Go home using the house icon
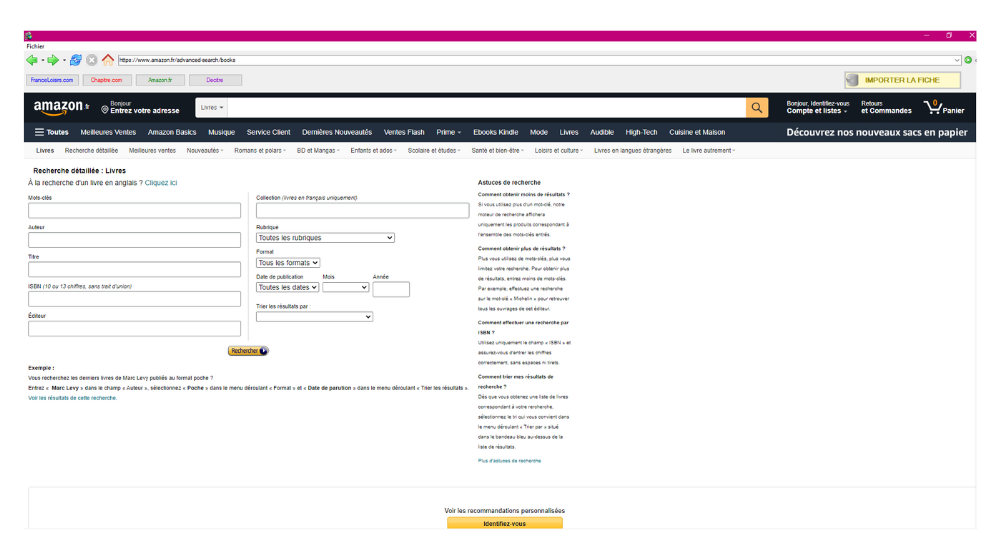The height and width of the screenshot is (560, 1000). click(108, 60)
